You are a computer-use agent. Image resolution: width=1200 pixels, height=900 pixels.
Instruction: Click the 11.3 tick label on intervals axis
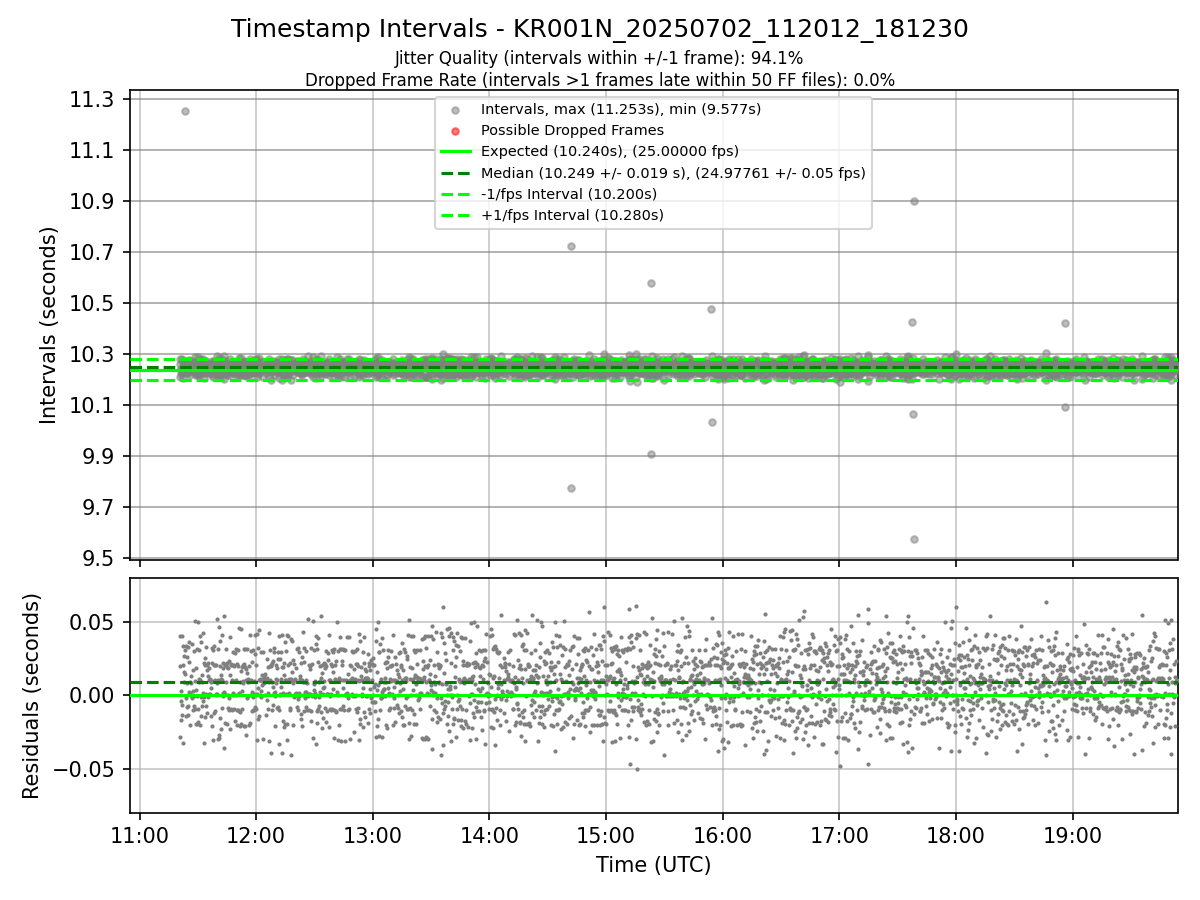pos(92,100)
